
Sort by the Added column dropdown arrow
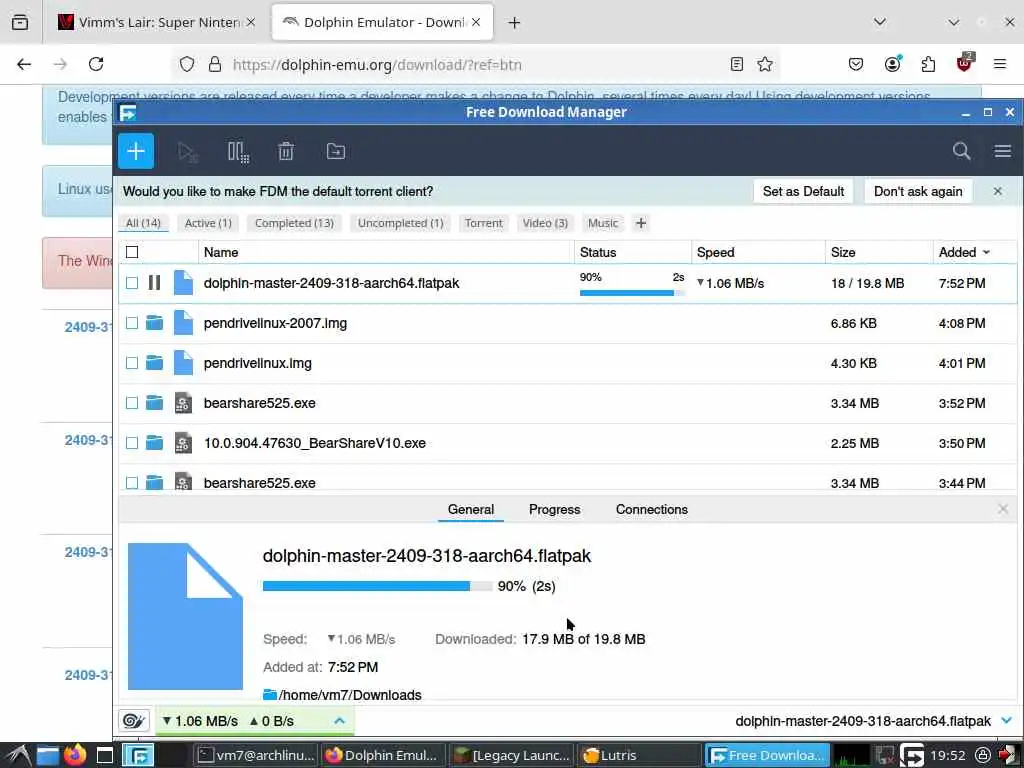point(986,252)
